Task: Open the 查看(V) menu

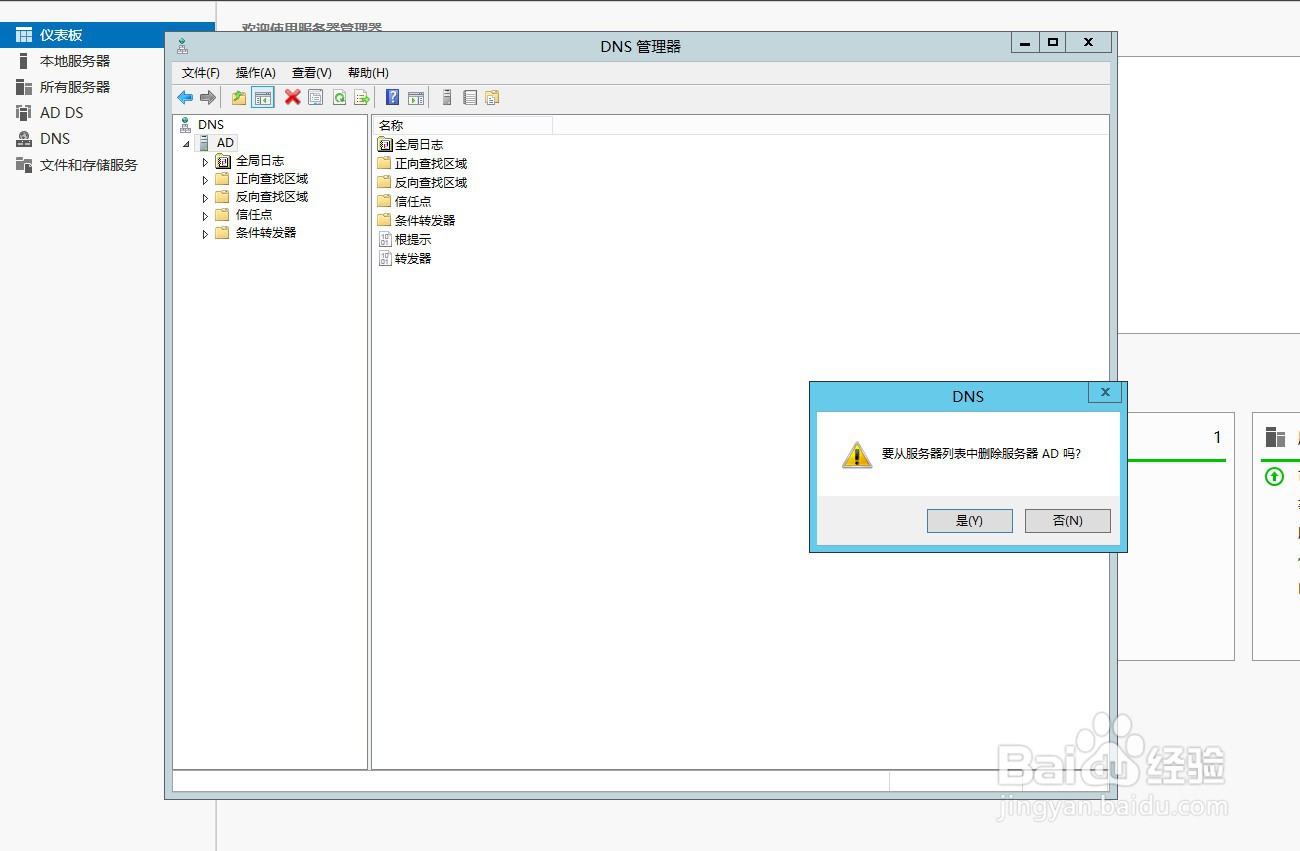Action: (x=312, y=73)
